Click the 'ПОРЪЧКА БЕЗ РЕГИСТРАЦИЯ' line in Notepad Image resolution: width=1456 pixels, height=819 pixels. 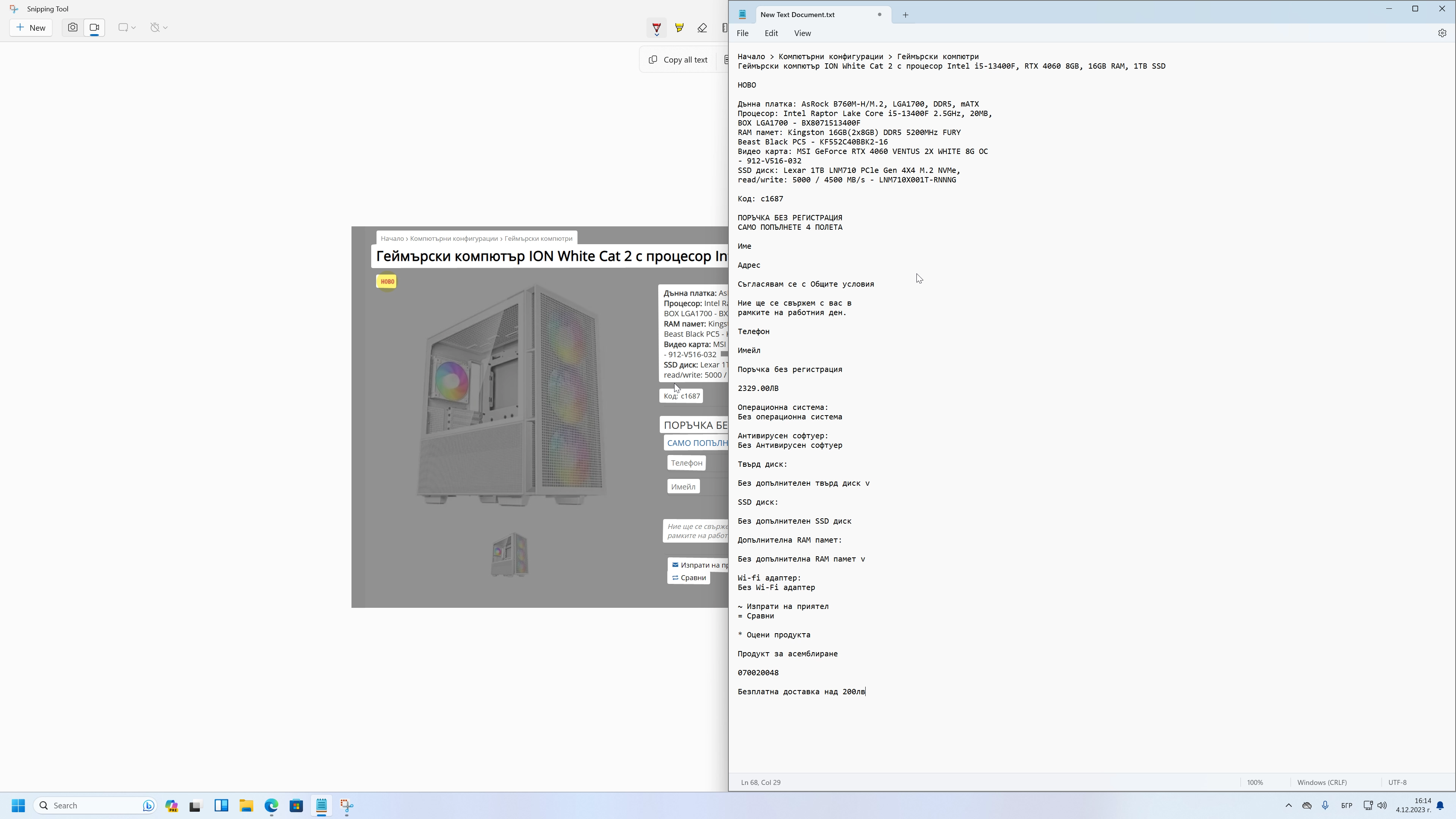789,218
